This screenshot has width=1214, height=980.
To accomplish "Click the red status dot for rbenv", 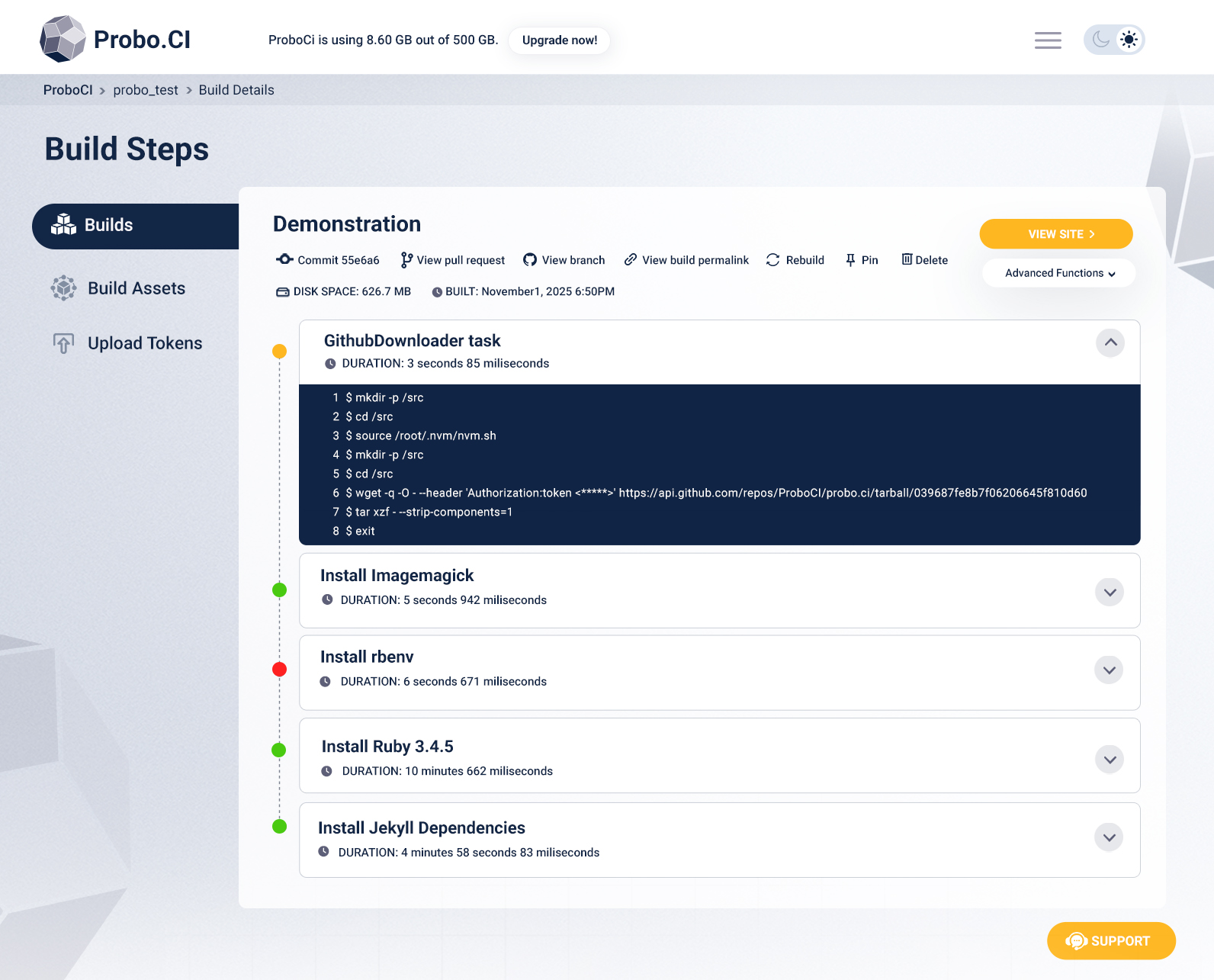I will coord(280,670).
